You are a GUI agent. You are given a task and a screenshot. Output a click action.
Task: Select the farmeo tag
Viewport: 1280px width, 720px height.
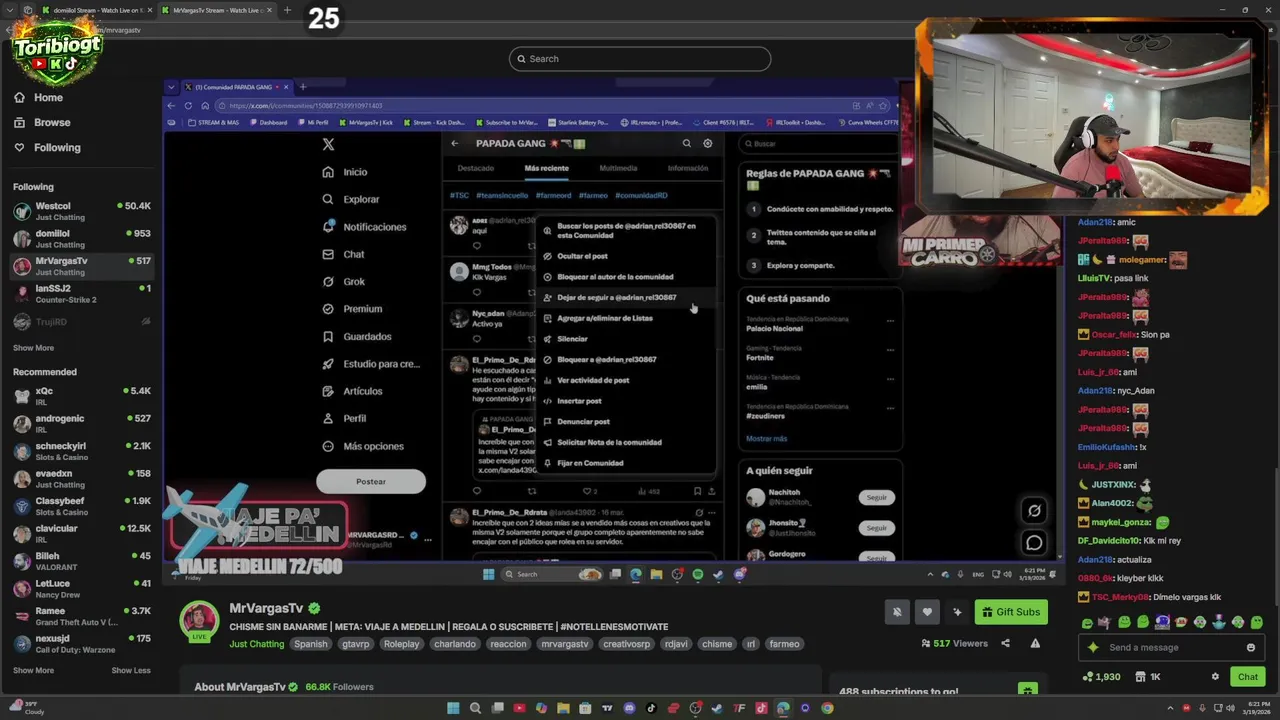(x=784, y=644)
